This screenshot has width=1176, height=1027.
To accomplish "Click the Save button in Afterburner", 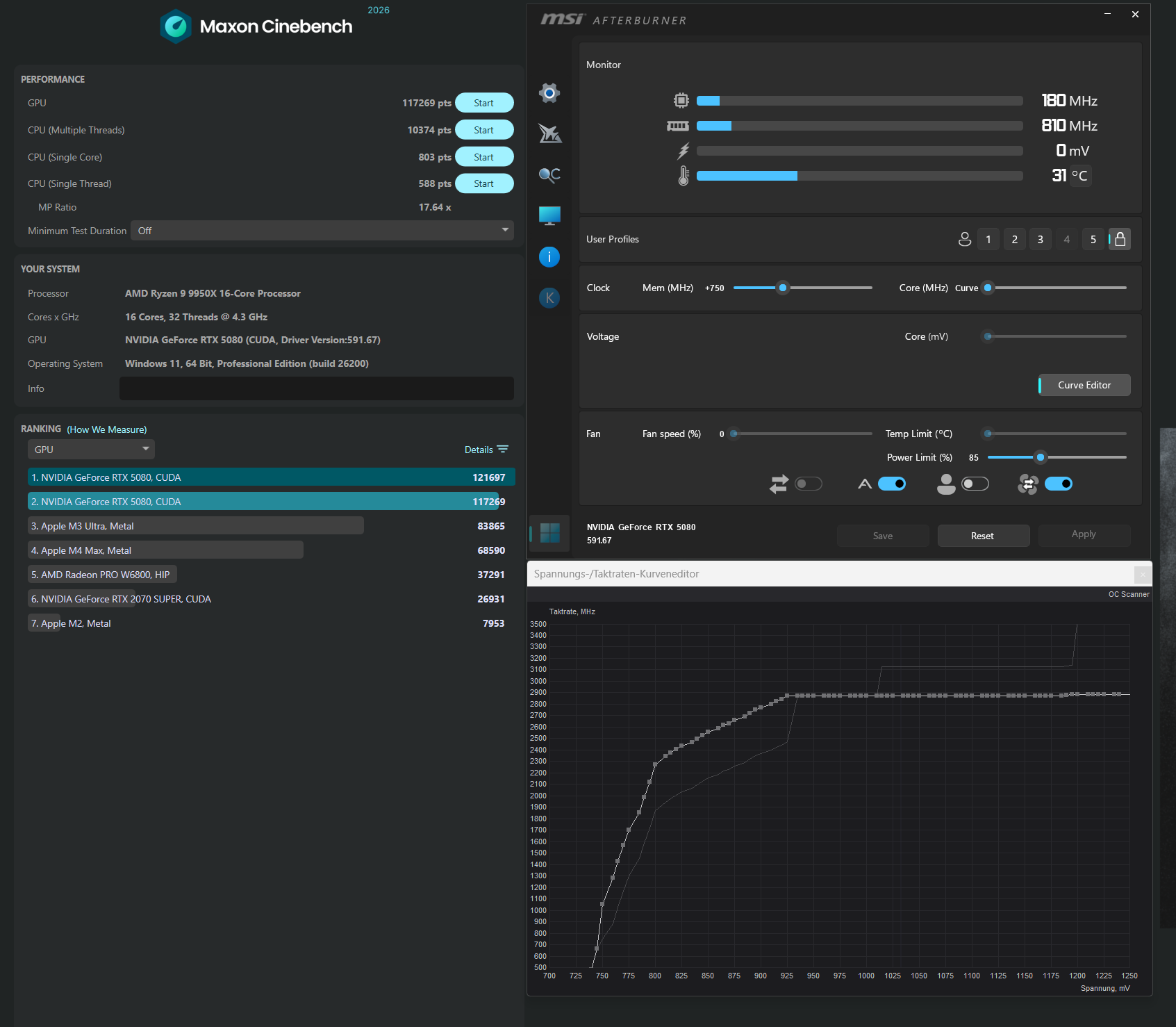I will click(883, 536).
